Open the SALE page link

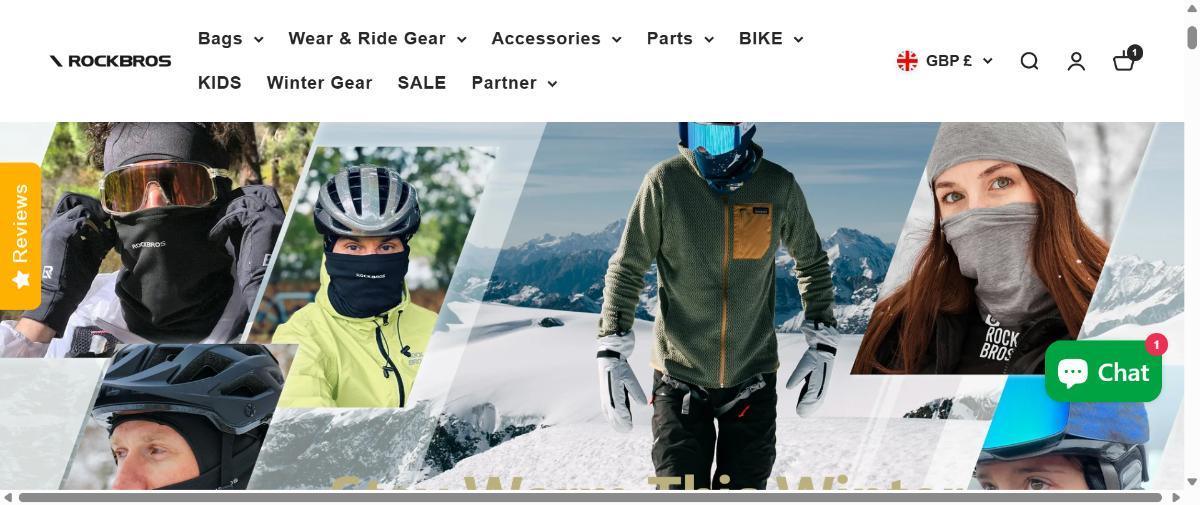pos(422,83)
